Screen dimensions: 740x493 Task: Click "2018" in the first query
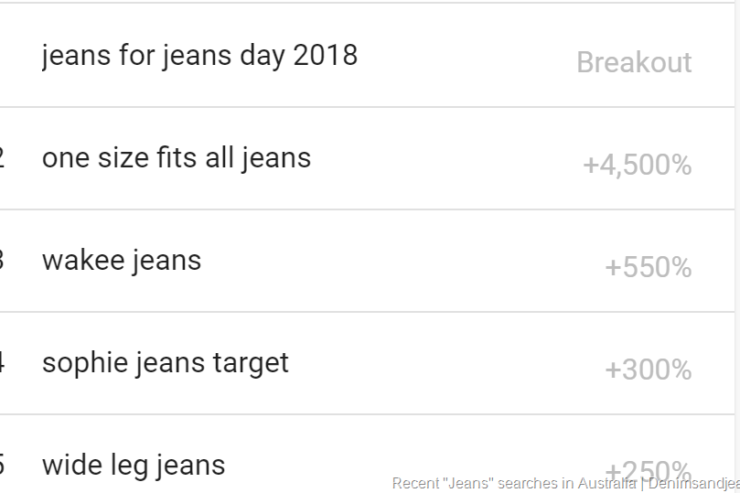click(325, 54)
